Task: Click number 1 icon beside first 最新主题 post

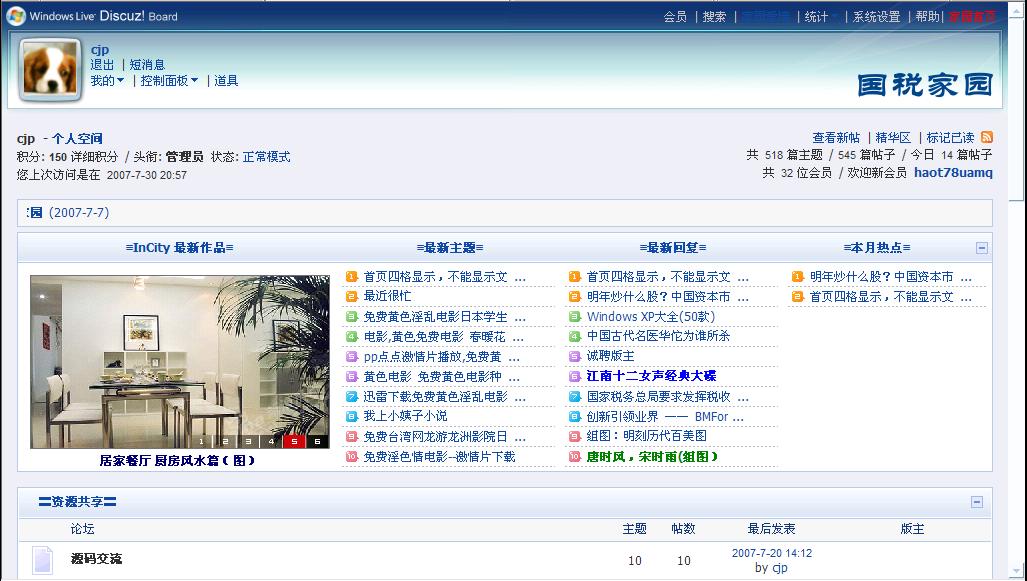Action: 351,277
